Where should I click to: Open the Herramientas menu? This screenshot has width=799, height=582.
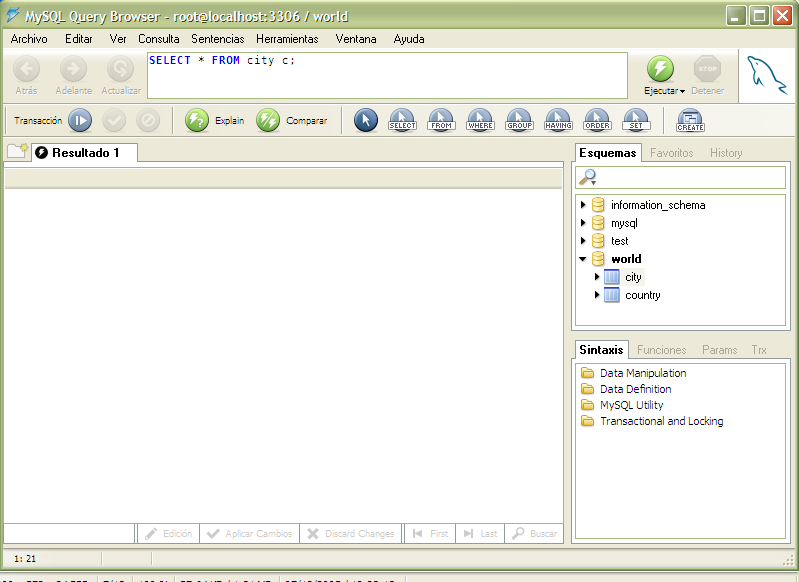(287, 39)
